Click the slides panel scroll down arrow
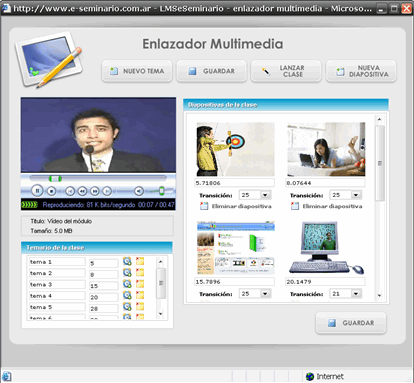This screenshot has width=414, height=383. [x=379, y=295]
